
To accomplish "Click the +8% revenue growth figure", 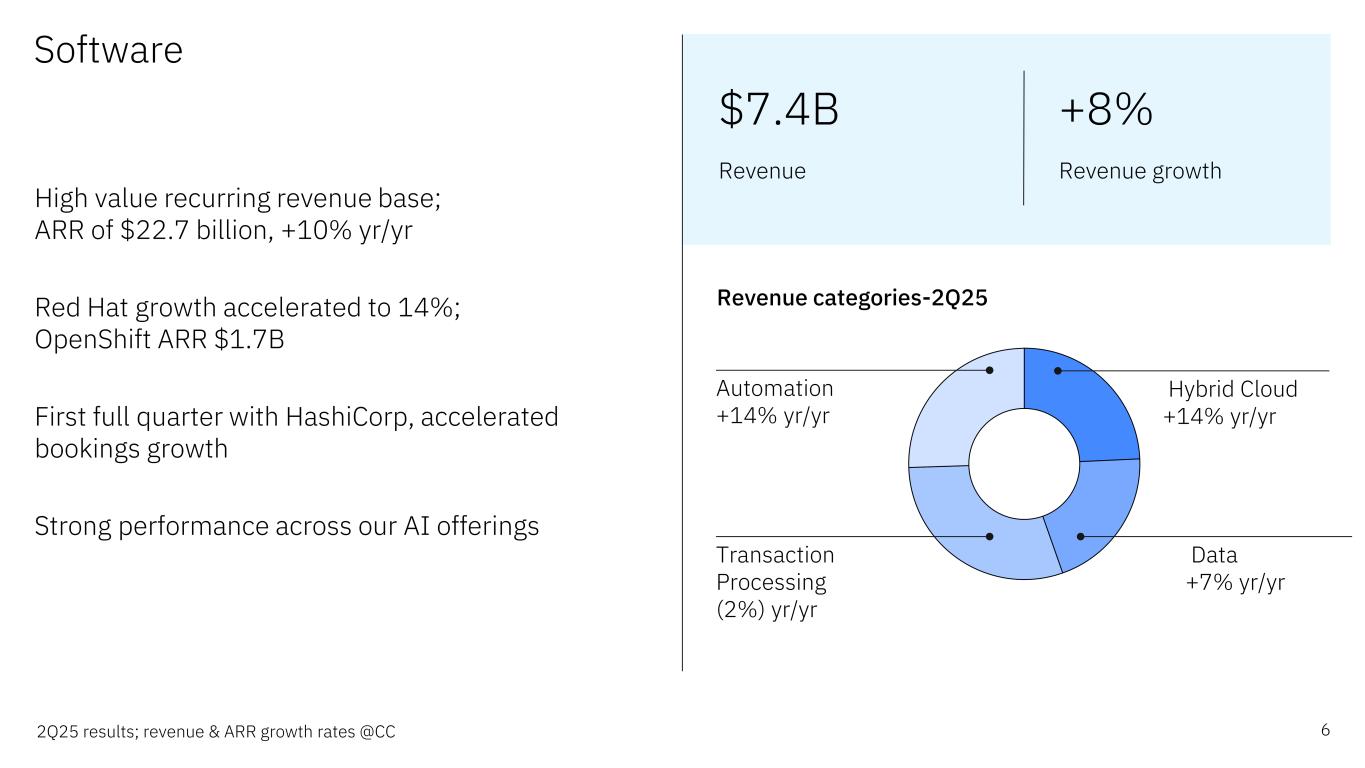I will coord(1106,110).
